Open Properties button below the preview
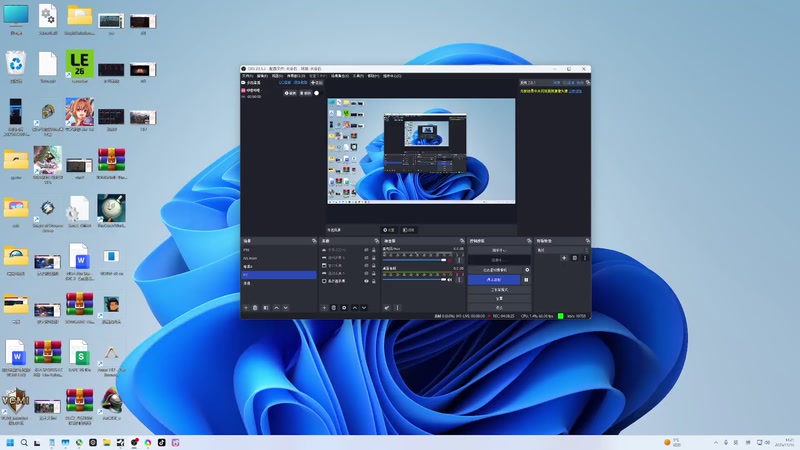The width and height of the screenshot is (800, 450). (389, 230)
